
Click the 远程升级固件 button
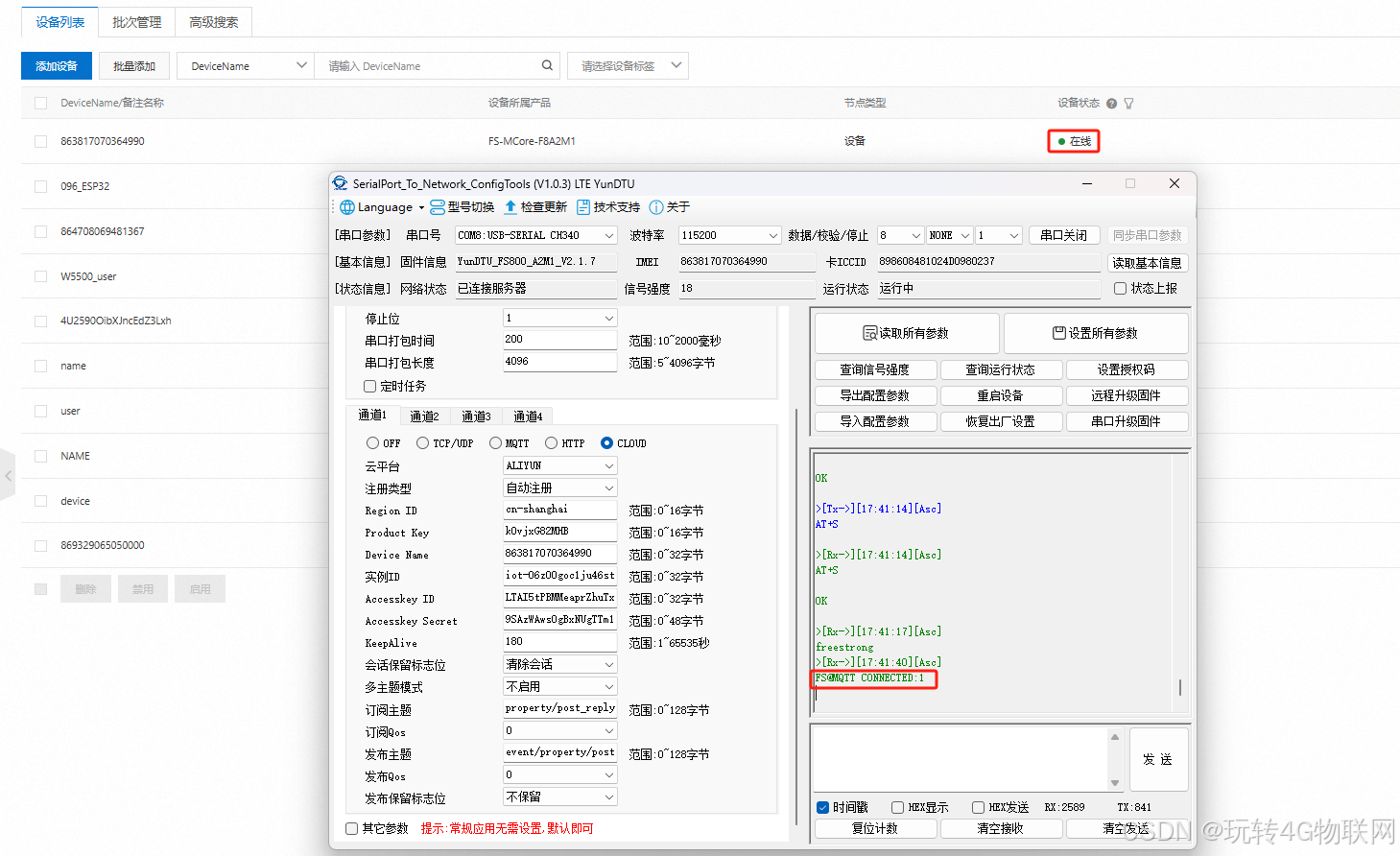[x=1127, y=395]
